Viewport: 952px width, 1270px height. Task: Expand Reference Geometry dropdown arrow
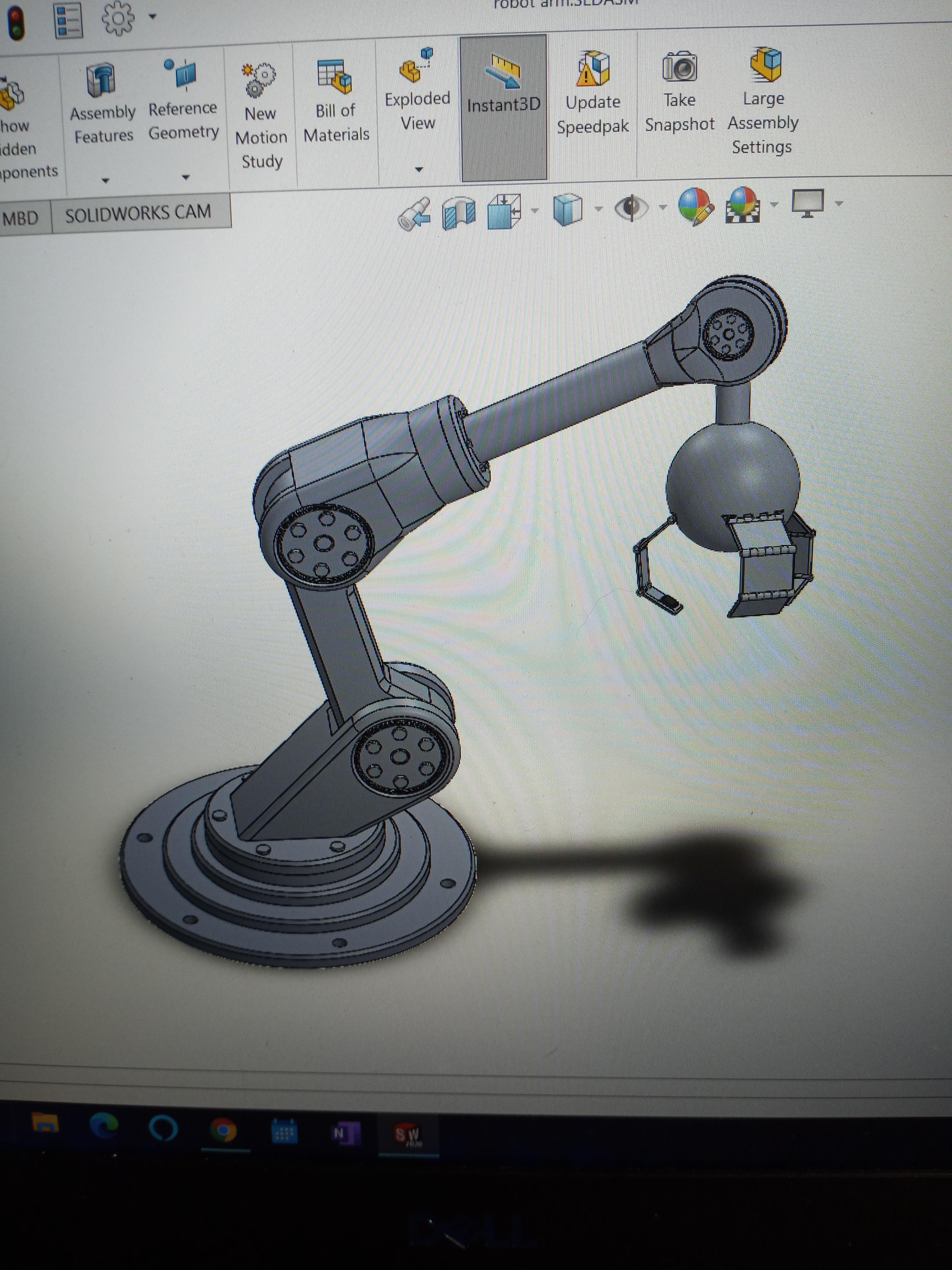185,177
